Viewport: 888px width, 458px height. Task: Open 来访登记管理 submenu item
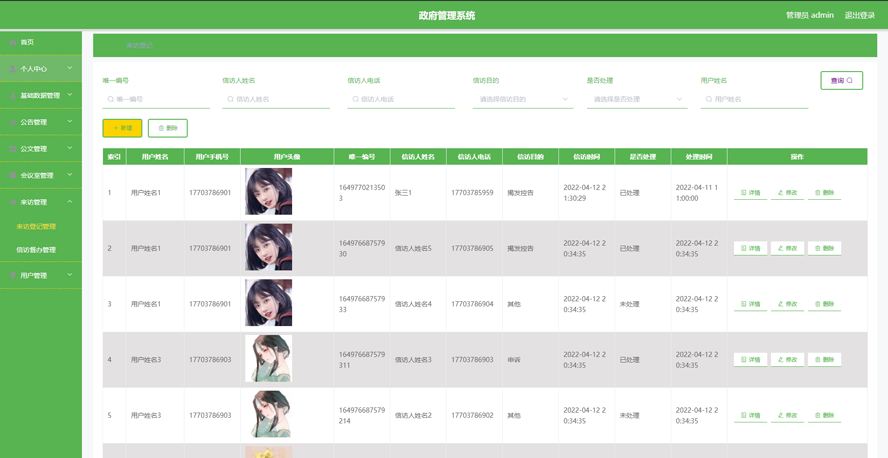tap(36, 226)
